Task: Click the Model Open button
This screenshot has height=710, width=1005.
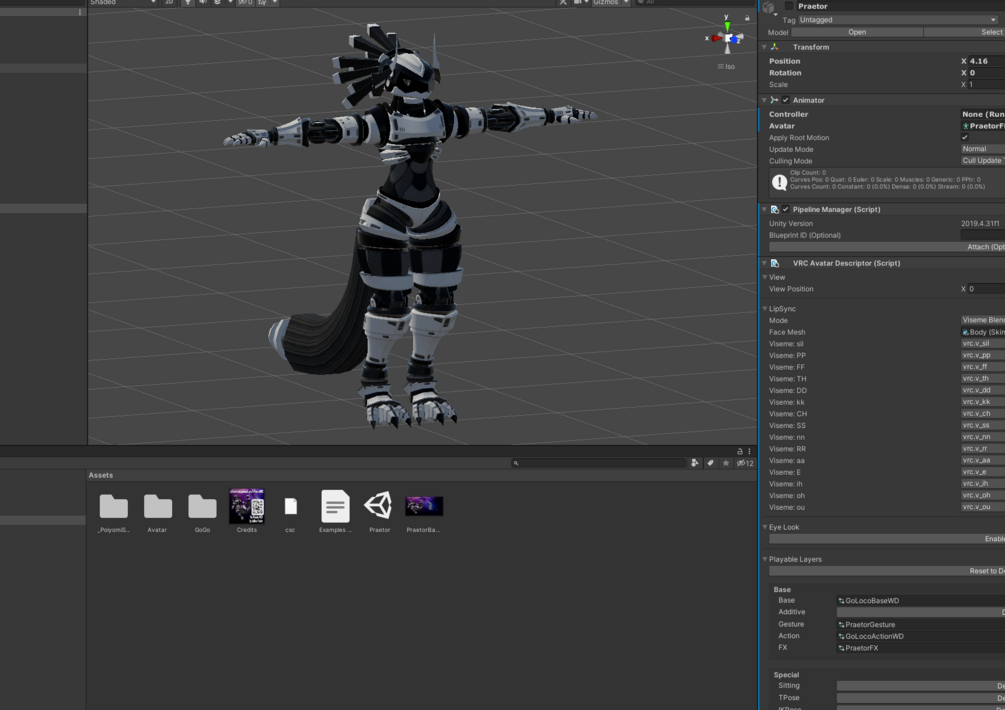Action: click(x=857, y=32)
